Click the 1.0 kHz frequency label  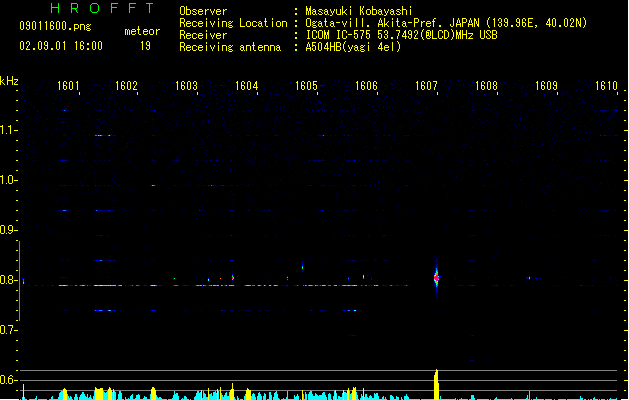click(8, 180)
